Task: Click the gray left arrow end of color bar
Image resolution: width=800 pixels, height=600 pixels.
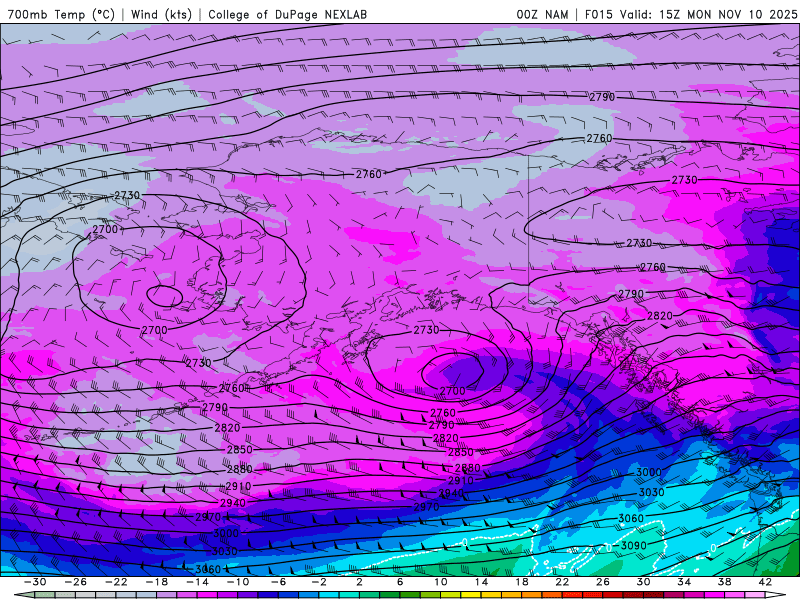Action: [24, 596]
